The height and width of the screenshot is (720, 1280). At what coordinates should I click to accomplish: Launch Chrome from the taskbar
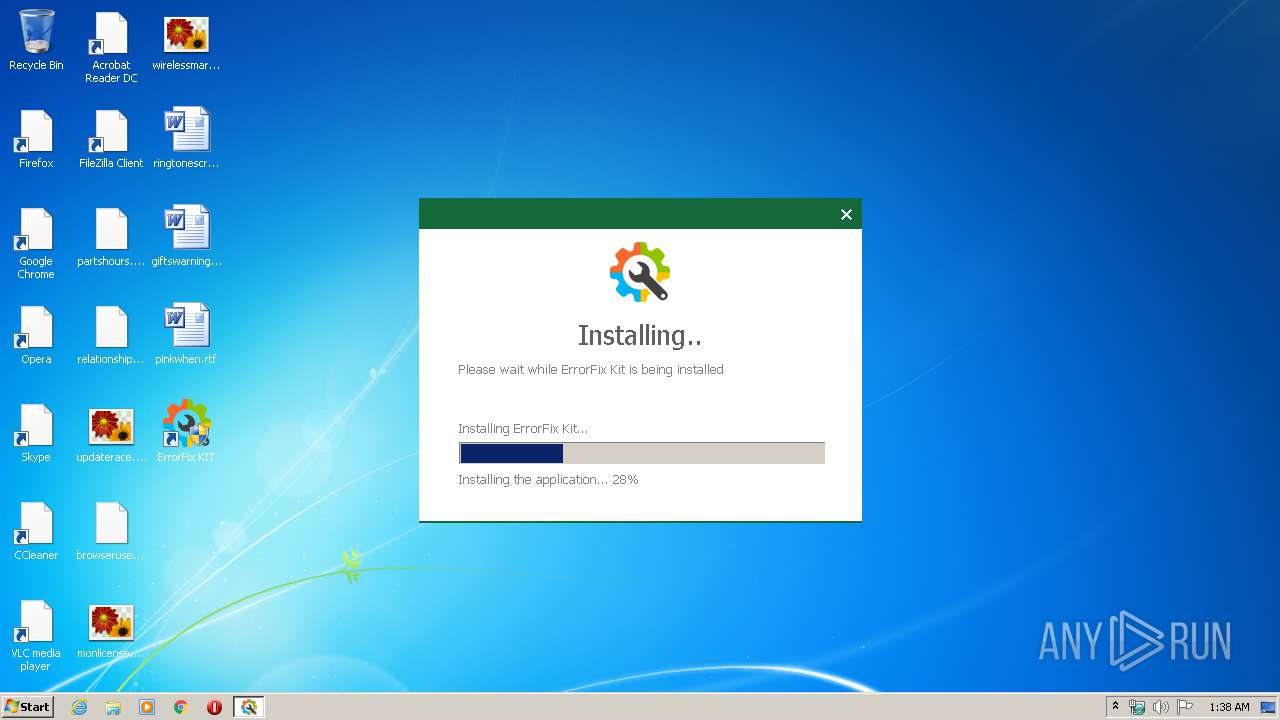coord(181,707)
